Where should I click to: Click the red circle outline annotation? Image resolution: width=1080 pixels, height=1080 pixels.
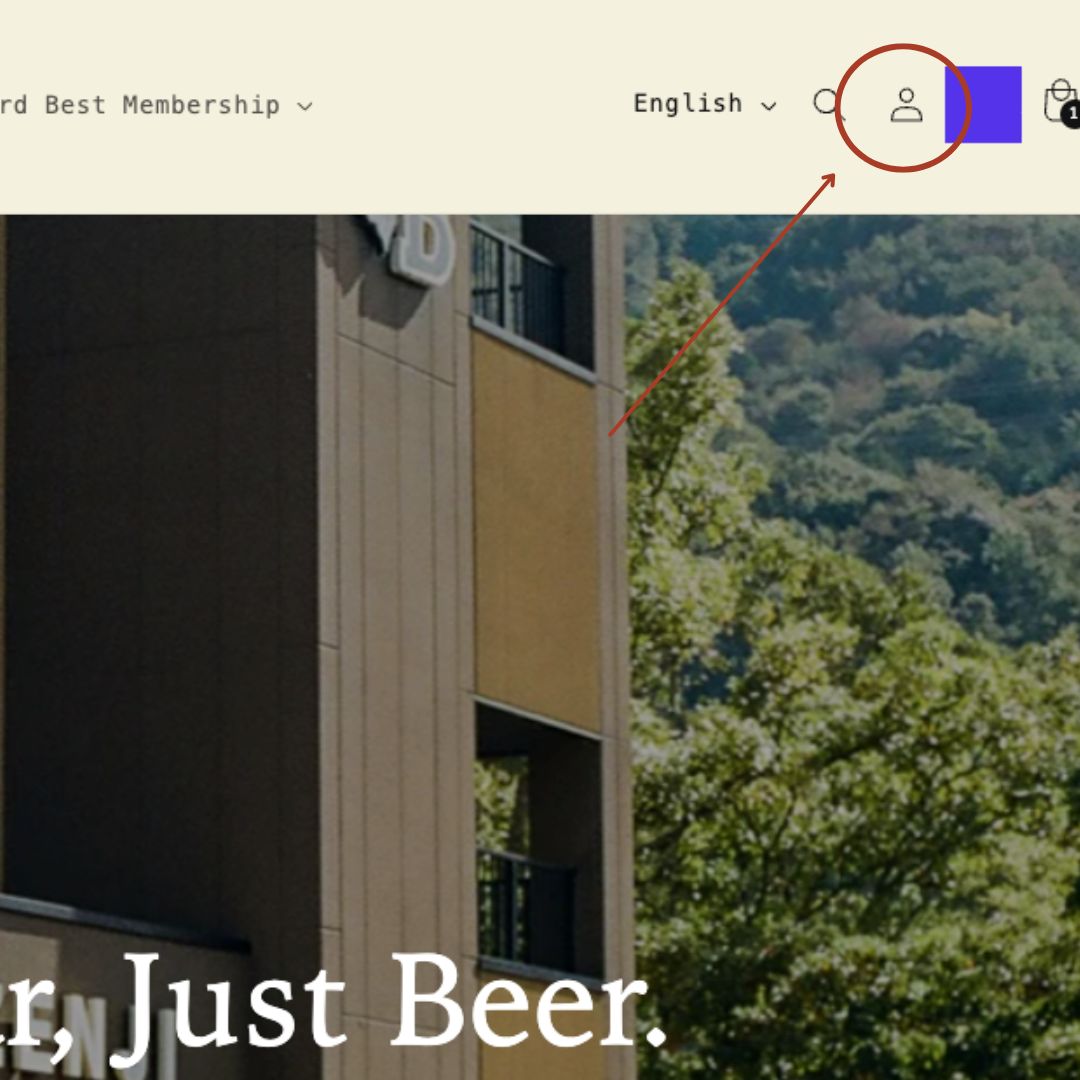(x=902, y=107)
